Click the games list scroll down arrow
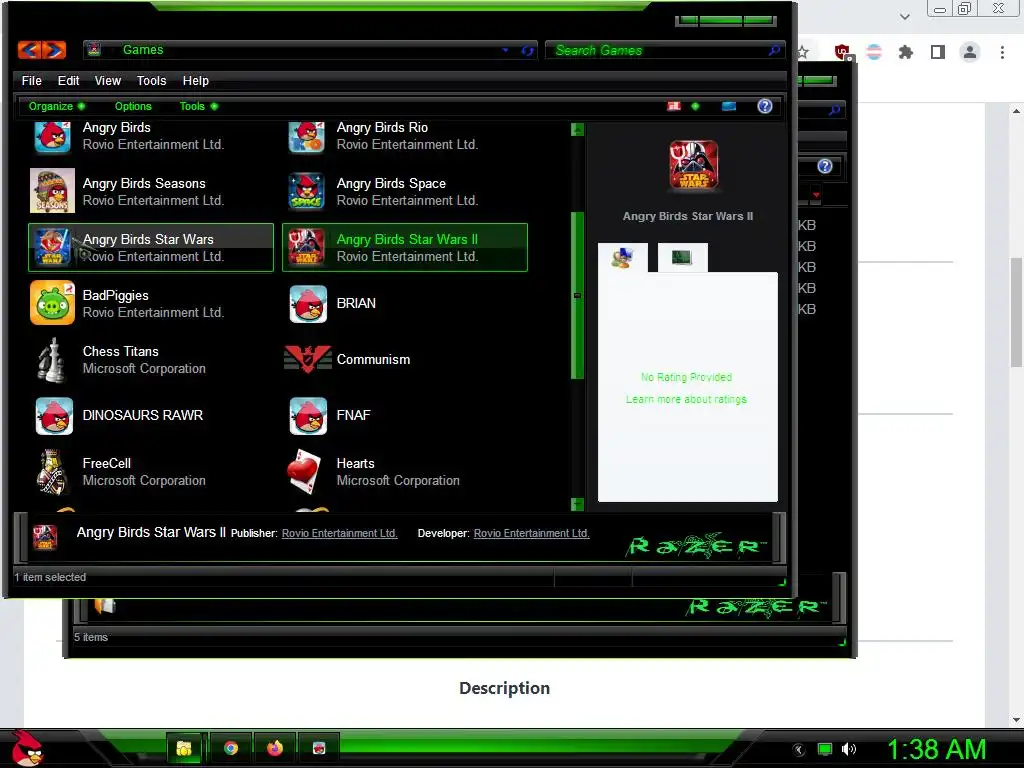 pyautogui.click(x=577, y=504)
